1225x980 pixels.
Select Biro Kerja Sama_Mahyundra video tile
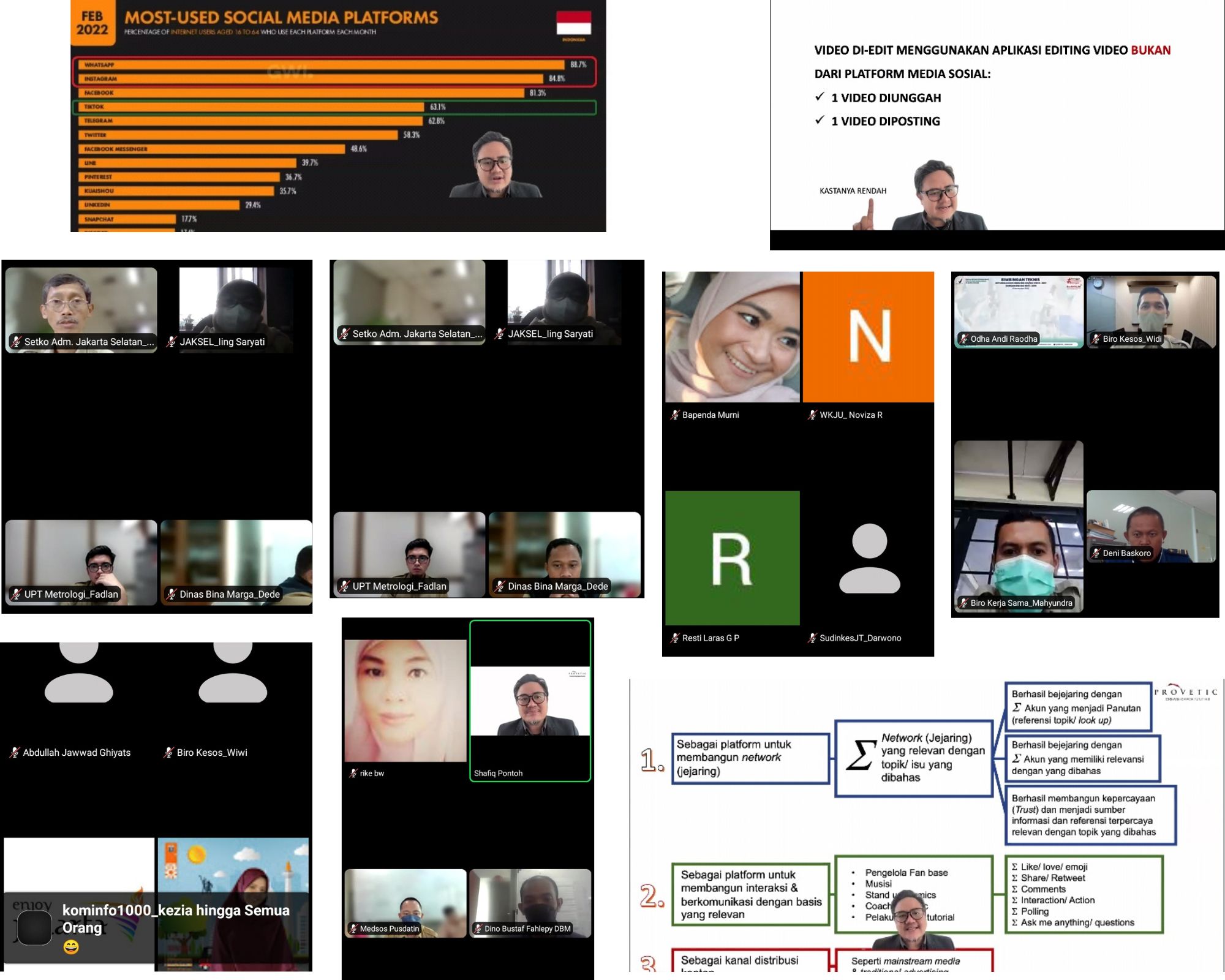1018,526
